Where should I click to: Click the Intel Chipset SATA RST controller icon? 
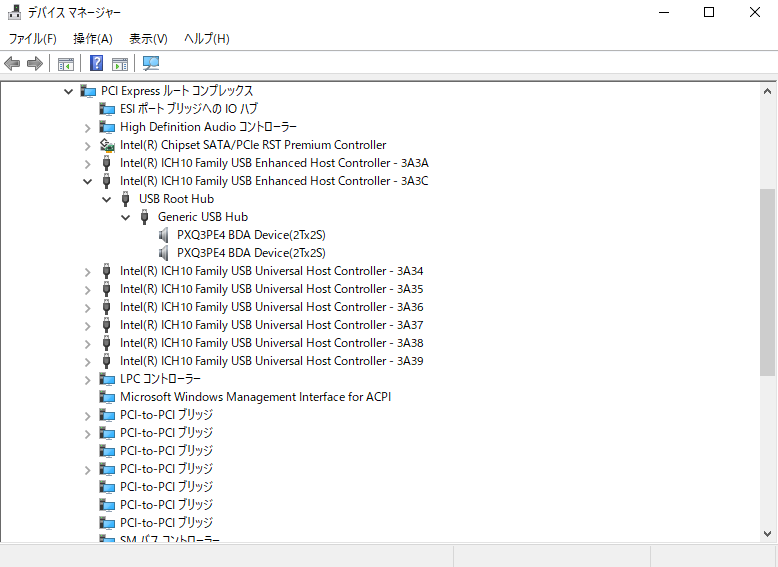pos(107,145)
